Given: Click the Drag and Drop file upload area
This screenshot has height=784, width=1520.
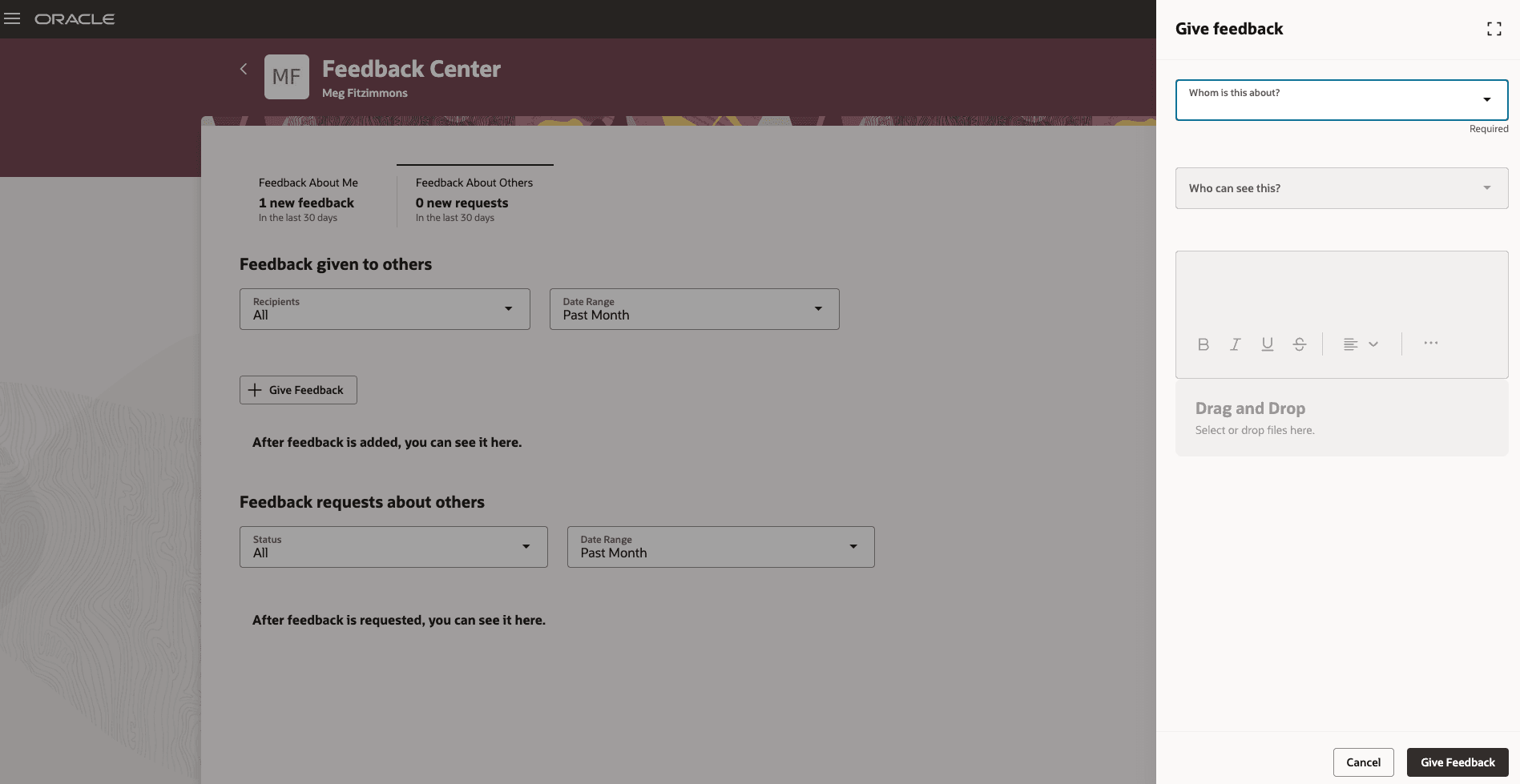Looking at the screenshot, I should (x=1341, y=416).
